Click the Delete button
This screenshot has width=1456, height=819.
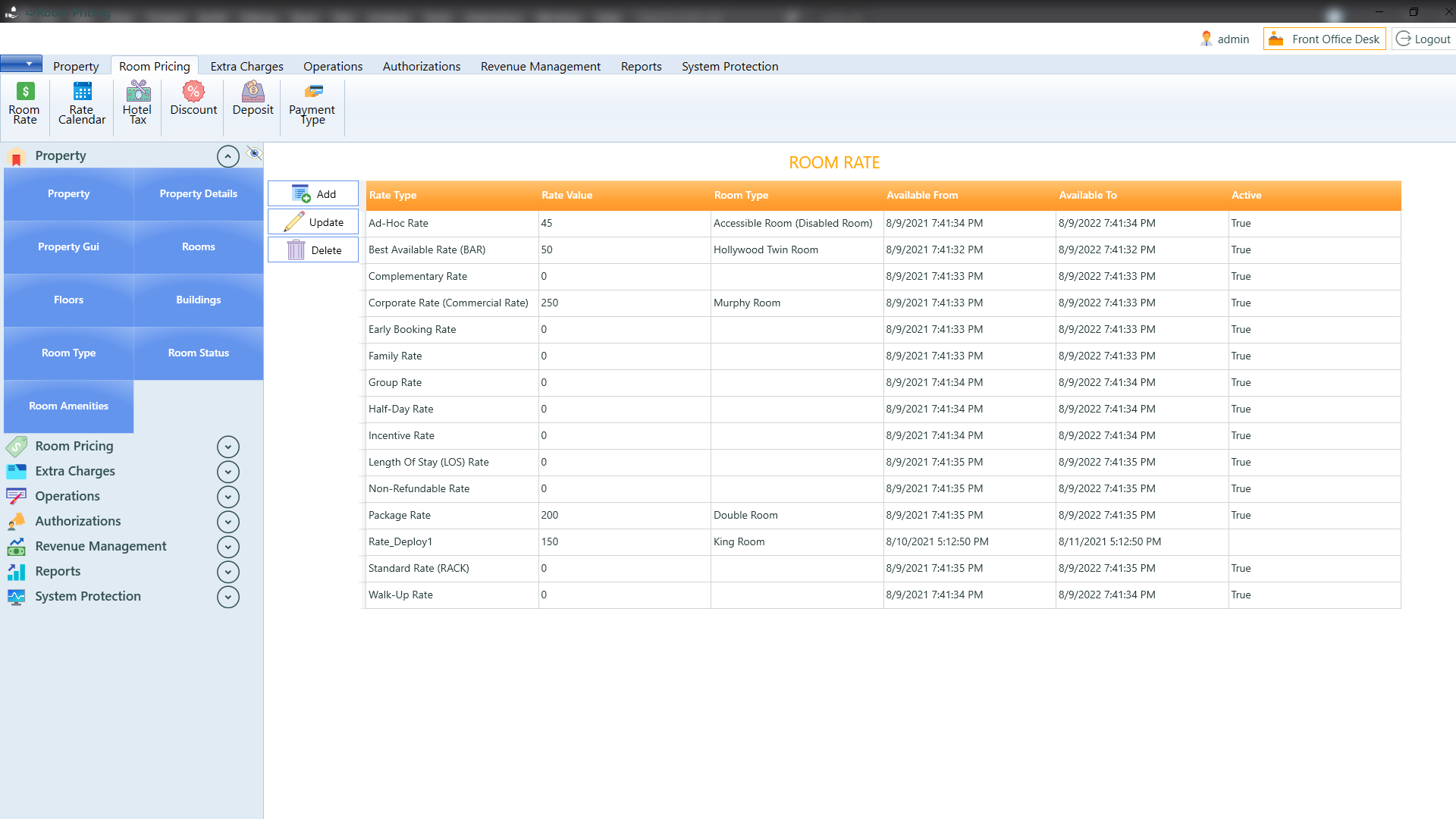coord(313,250)
